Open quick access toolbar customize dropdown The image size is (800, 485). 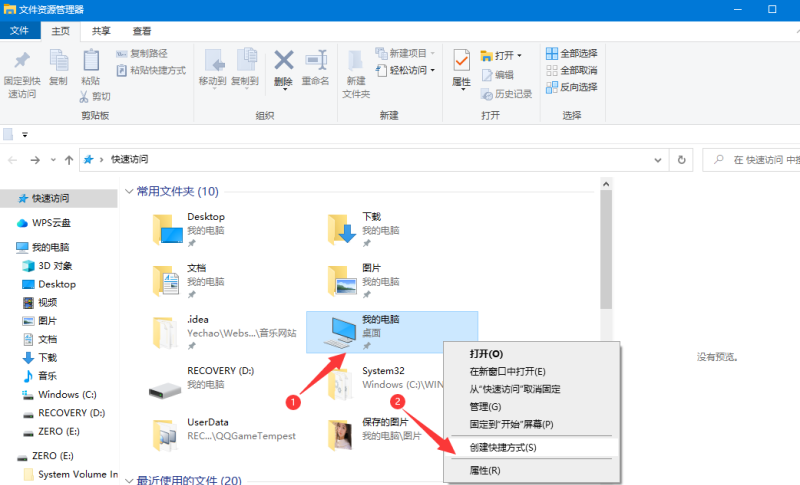24,135
